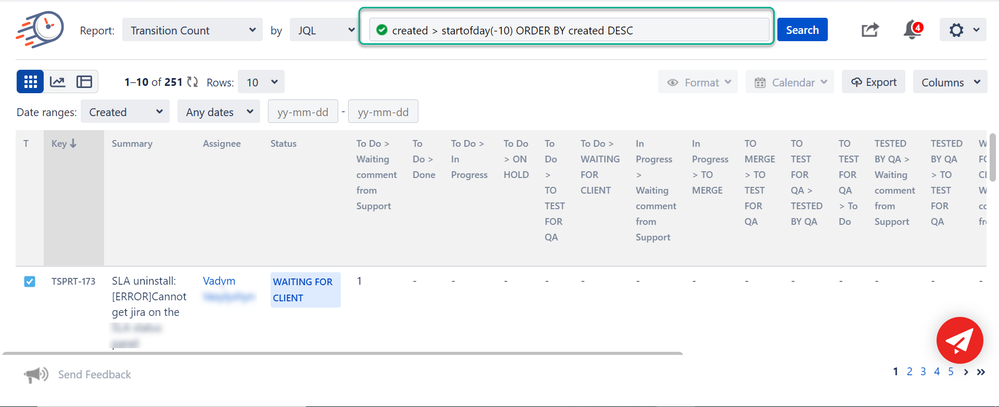Switch to grid table view
Screen dimensions: 999x407
pos(30,82)
